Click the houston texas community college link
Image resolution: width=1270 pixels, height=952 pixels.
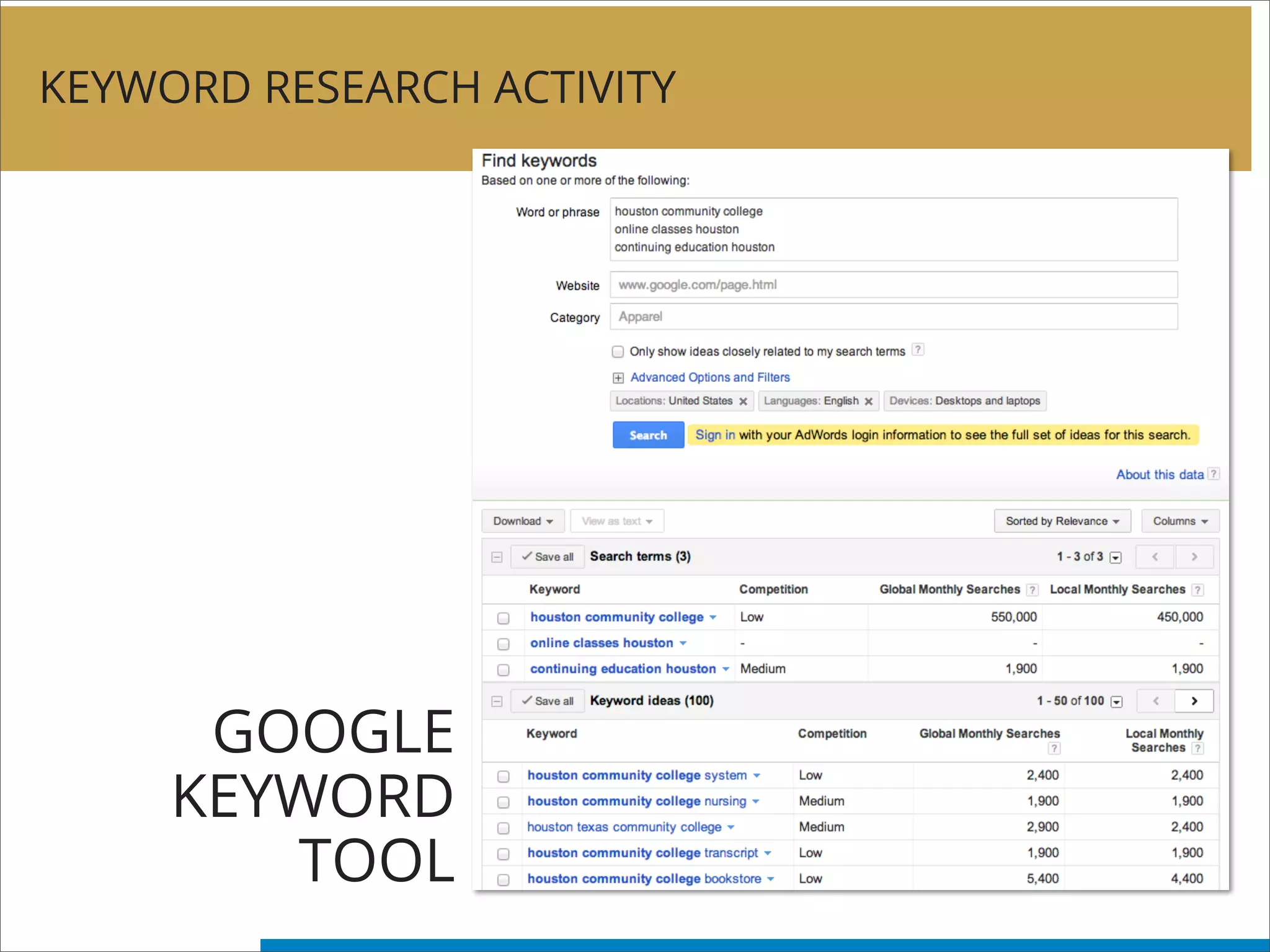[624, 827]
